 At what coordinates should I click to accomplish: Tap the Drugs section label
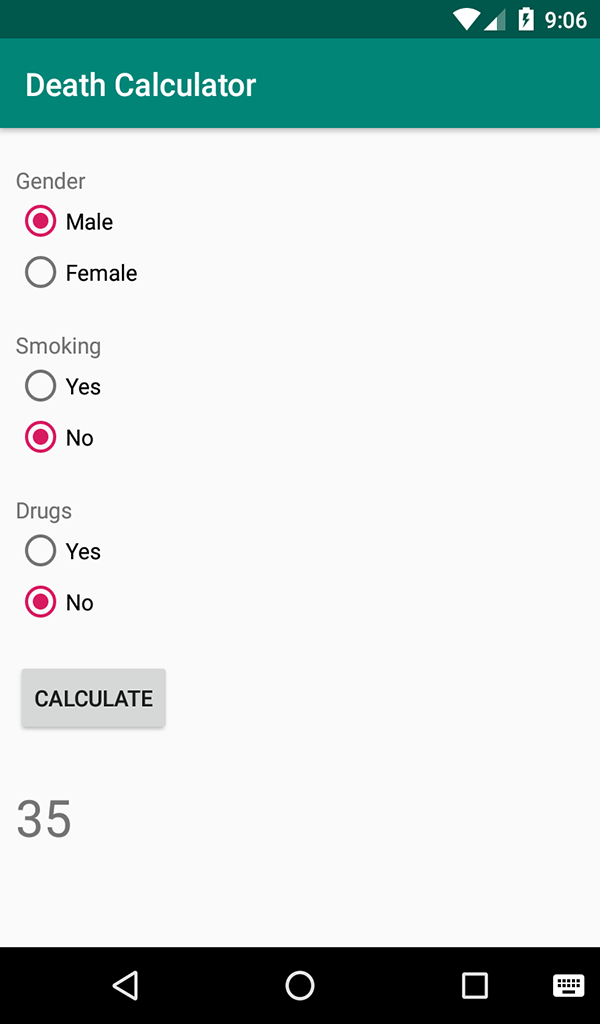(x=43, y=510)
